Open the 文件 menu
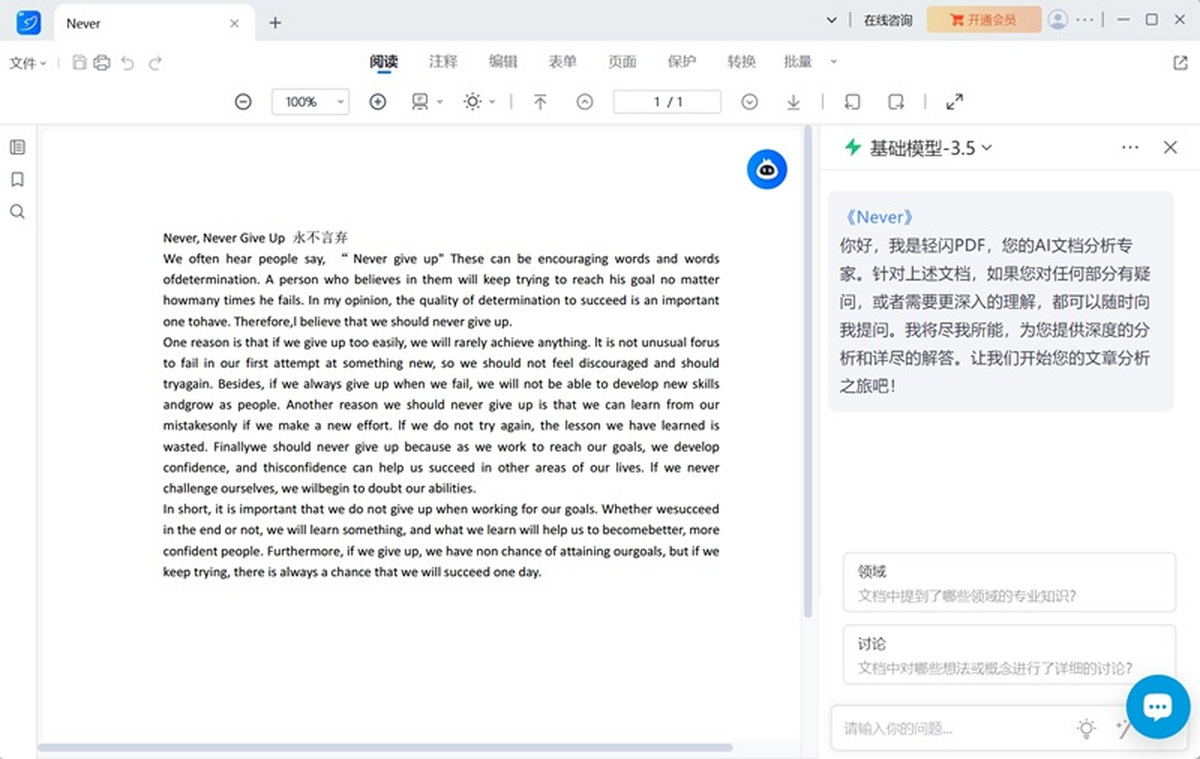This screenshot has height=759, width=1200. coord(28,63)
